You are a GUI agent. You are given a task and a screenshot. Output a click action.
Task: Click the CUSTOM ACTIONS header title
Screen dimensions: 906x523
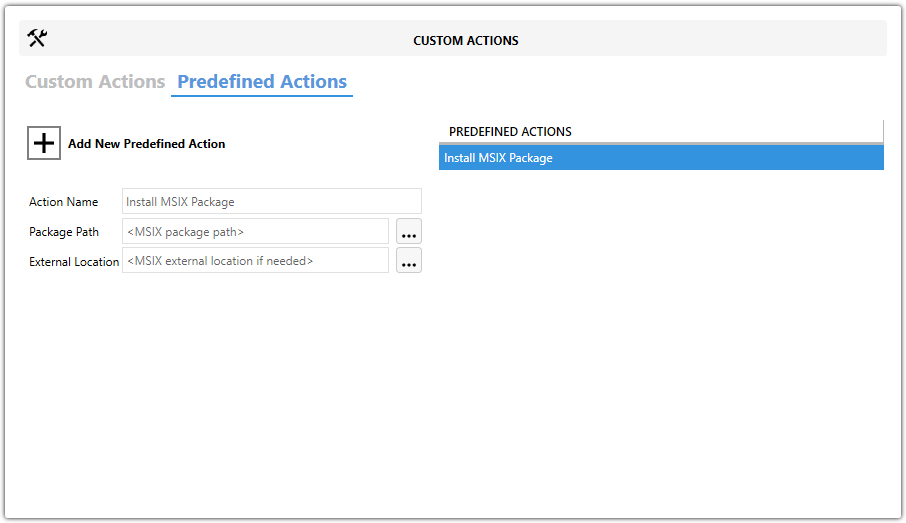tap(466, 40)
